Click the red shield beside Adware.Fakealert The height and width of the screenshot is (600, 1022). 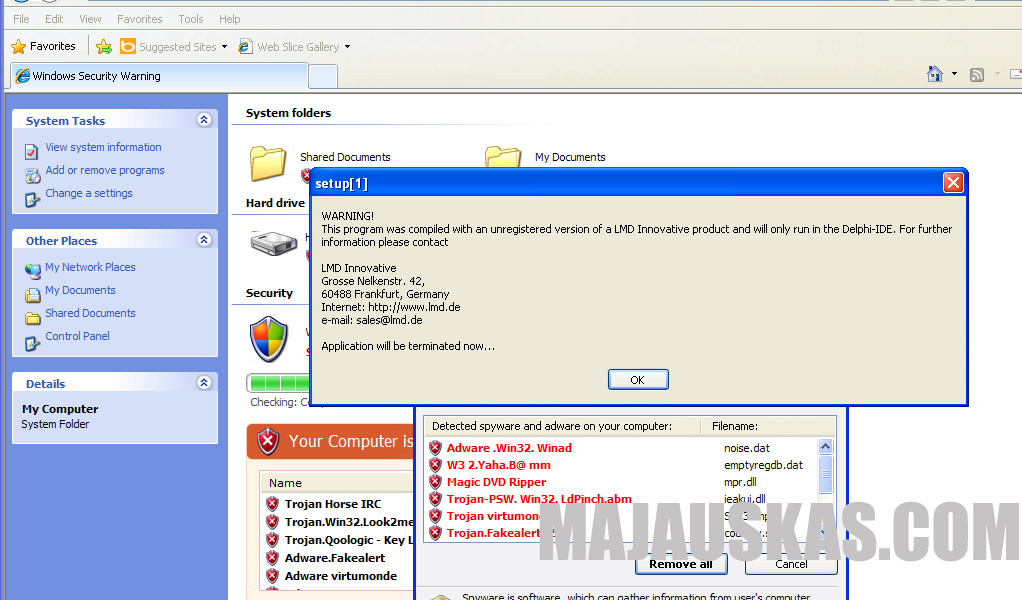272,558
